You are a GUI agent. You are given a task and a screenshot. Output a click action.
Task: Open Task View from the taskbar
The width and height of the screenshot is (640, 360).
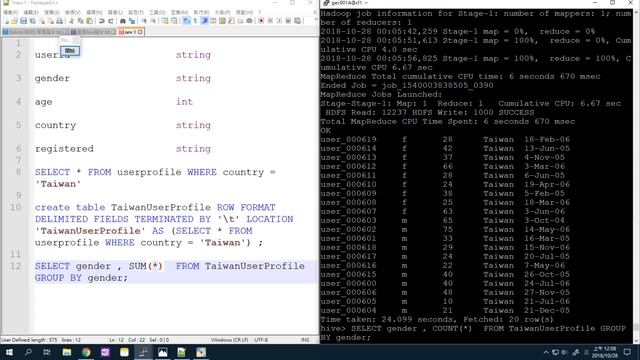pyautogui.click(x=47, y=352)
